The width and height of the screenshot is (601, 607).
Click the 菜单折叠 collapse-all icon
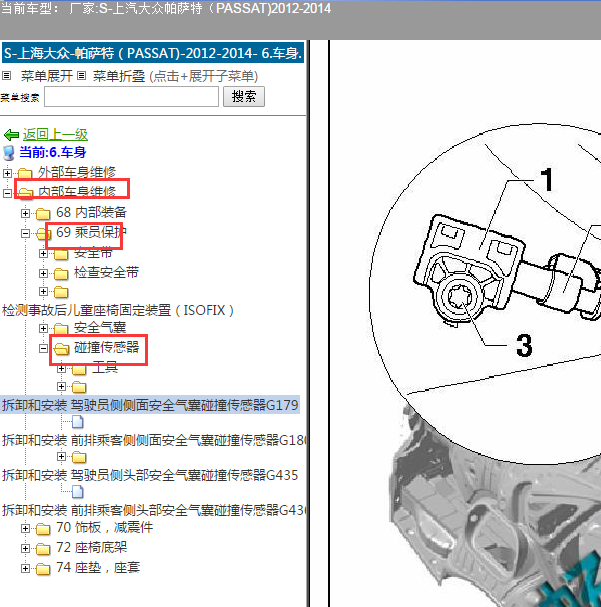point(81,75)
